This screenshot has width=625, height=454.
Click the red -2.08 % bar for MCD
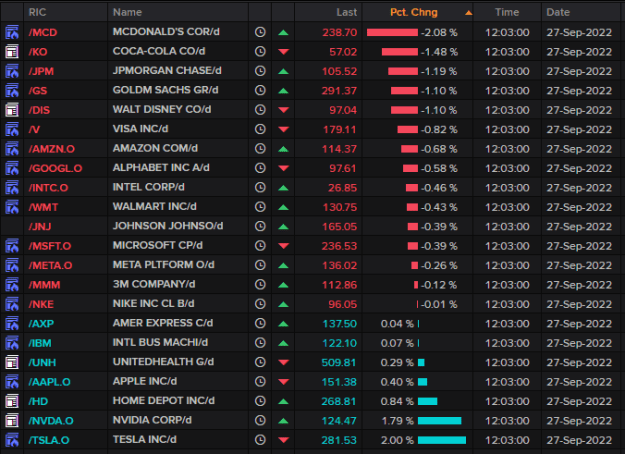coord(392,32)
